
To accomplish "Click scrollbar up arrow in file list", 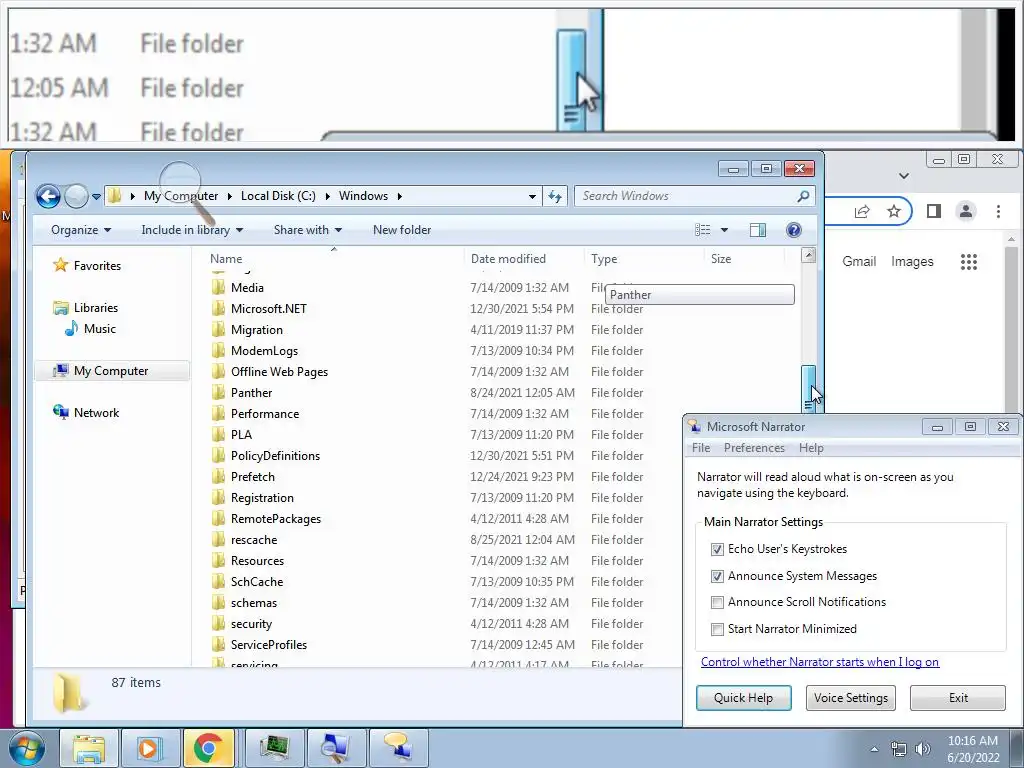I will pyautogui.click(x=808, y=255).
